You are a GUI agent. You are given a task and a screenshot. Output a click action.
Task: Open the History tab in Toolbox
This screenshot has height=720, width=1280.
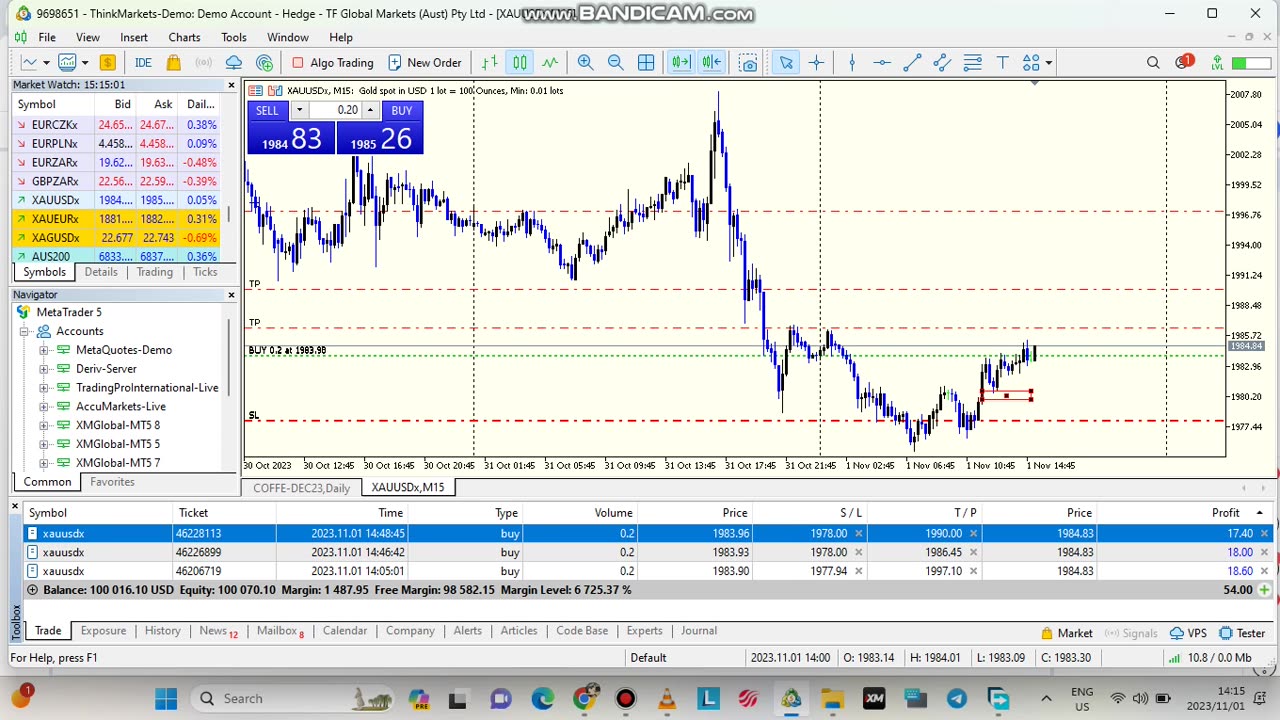(162, 631)
